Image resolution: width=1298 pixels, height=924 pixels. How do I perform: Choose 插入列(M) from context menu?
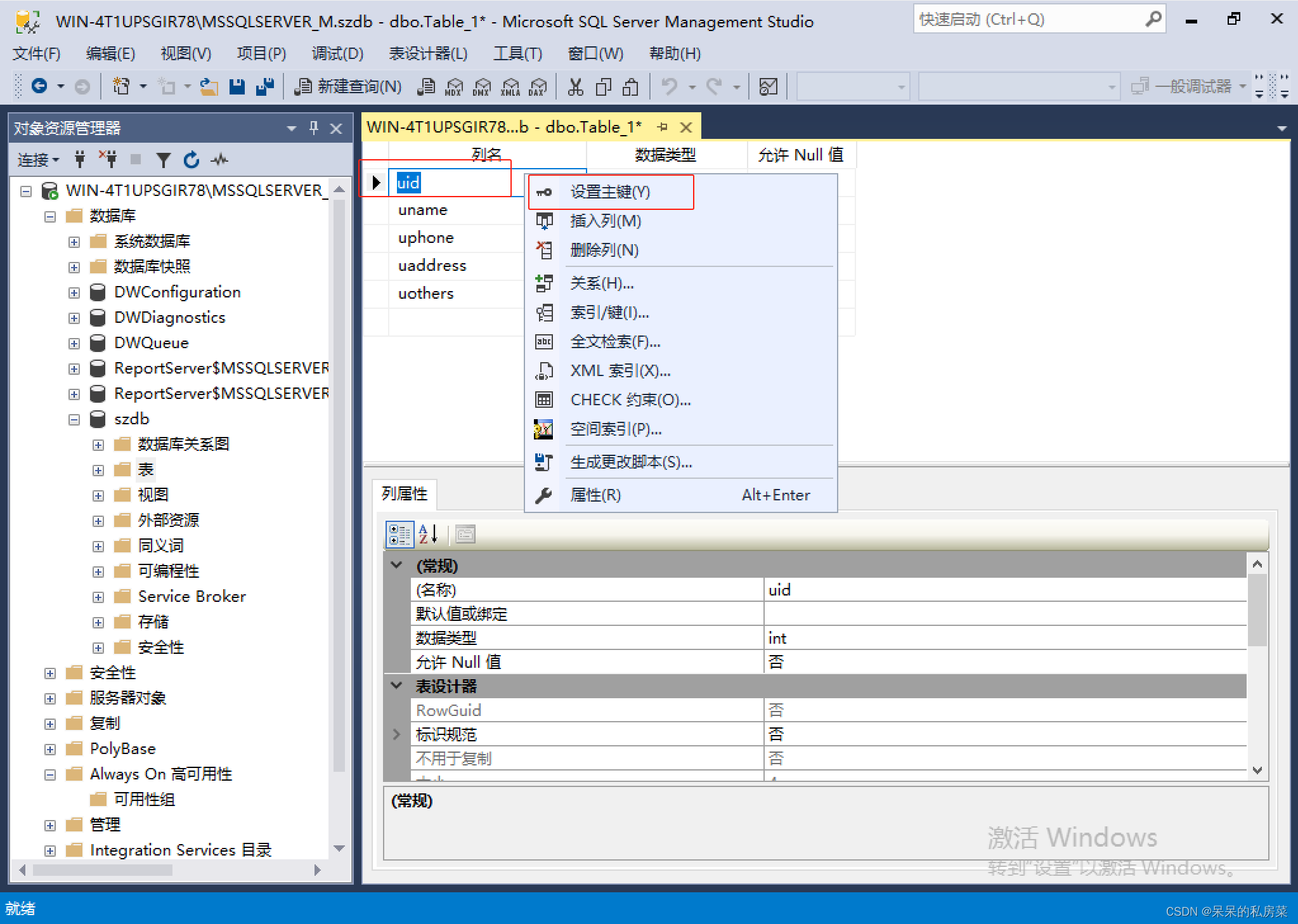(682, 221)
